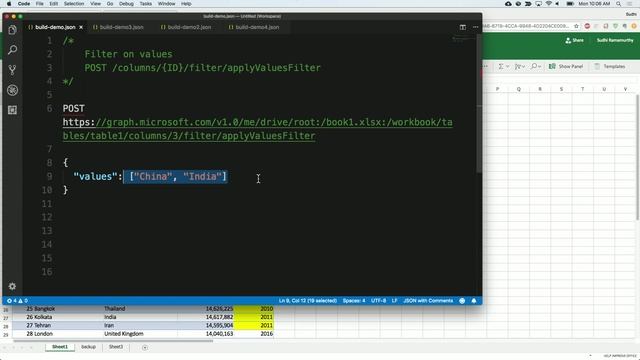This screenshot has width=640, height=360.
Task: Change the Spaces: 4 indentation setting
Action: [x=354, y=301]
